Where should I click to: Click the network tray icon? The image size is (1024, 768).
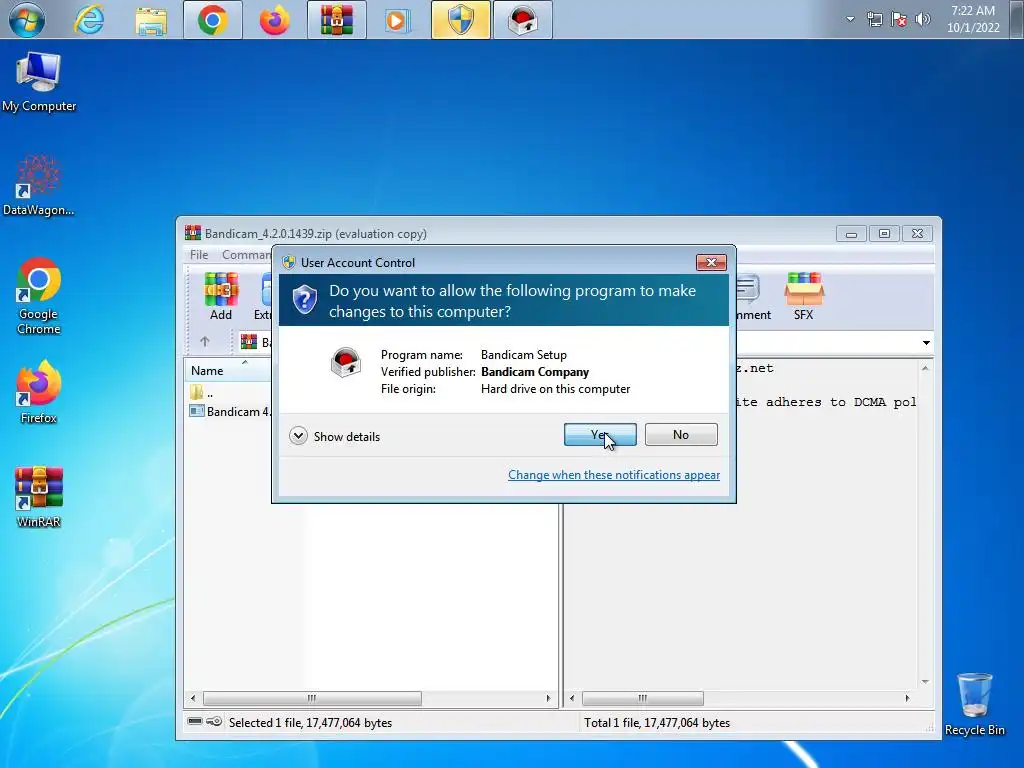[x=874, y=20]
